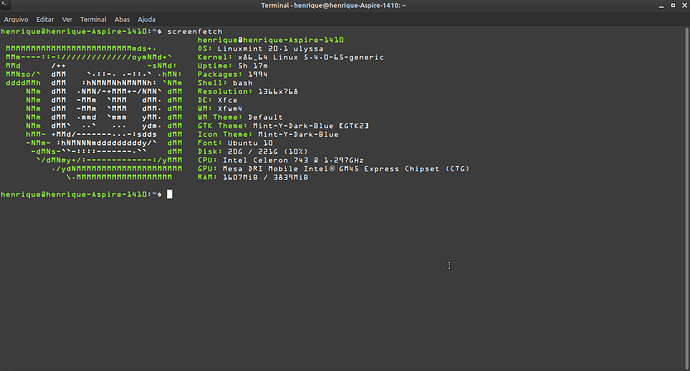The width and height of the screenshot is (690, 371).
Task: Click the user@host header above the OS line
Action: click(x=270, y=40)
